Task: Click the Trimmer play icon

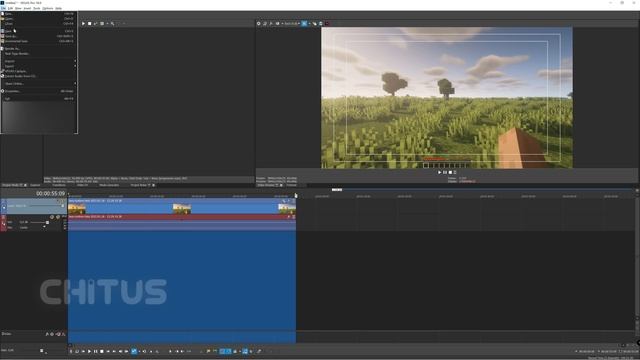Action: [x=83, y=24]
